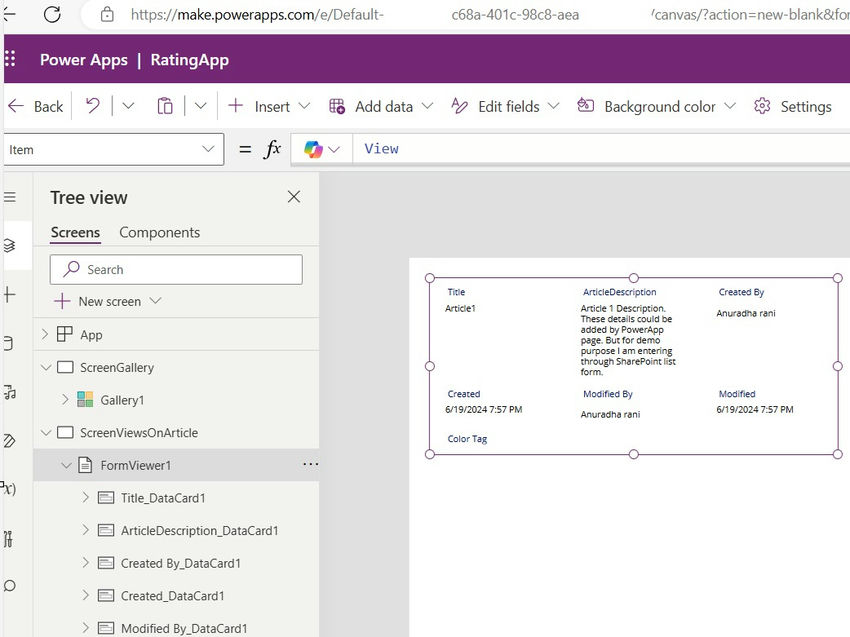Open Edit fields from the toolbar
Viewport: 850px width, 637px height.
pos(505,106)
